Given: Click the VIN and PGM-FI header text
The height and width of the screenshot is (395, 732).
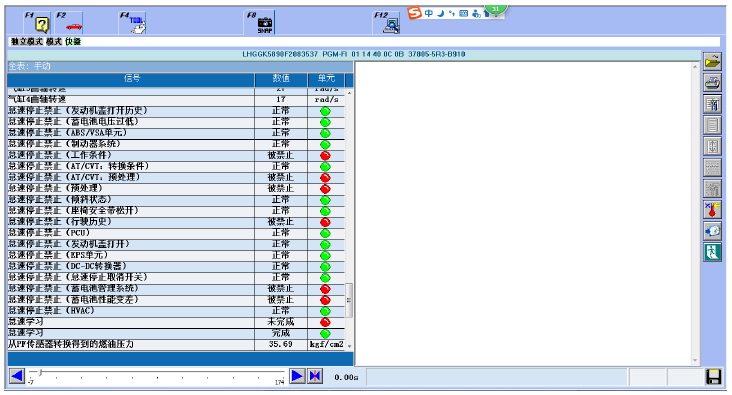Looking at the screenshot, I should (x=353, y=54).
